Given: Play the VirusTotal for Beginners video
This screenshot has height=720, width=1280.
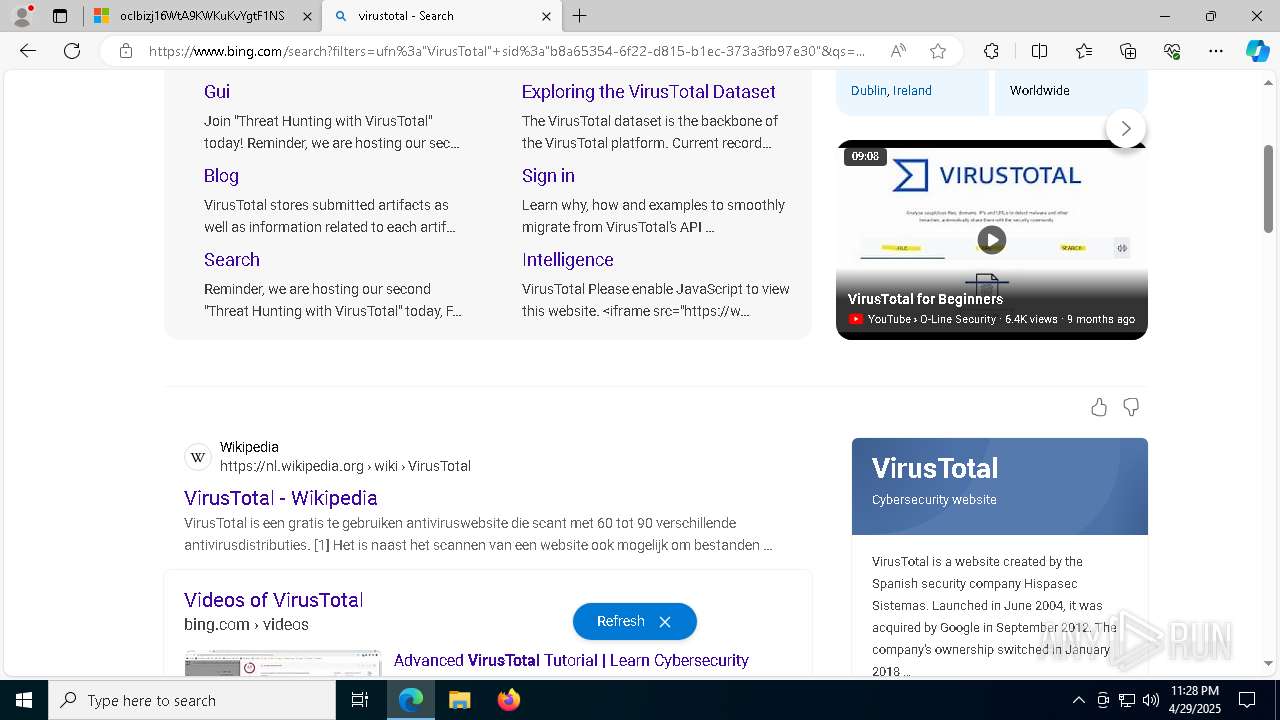Looking at the screenshot, I should click(991, 240).
